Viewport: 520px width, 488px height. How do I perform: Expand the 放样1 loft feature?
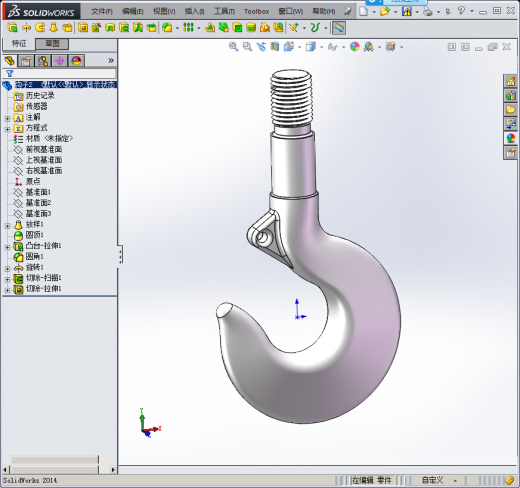[x=7, y=226]
